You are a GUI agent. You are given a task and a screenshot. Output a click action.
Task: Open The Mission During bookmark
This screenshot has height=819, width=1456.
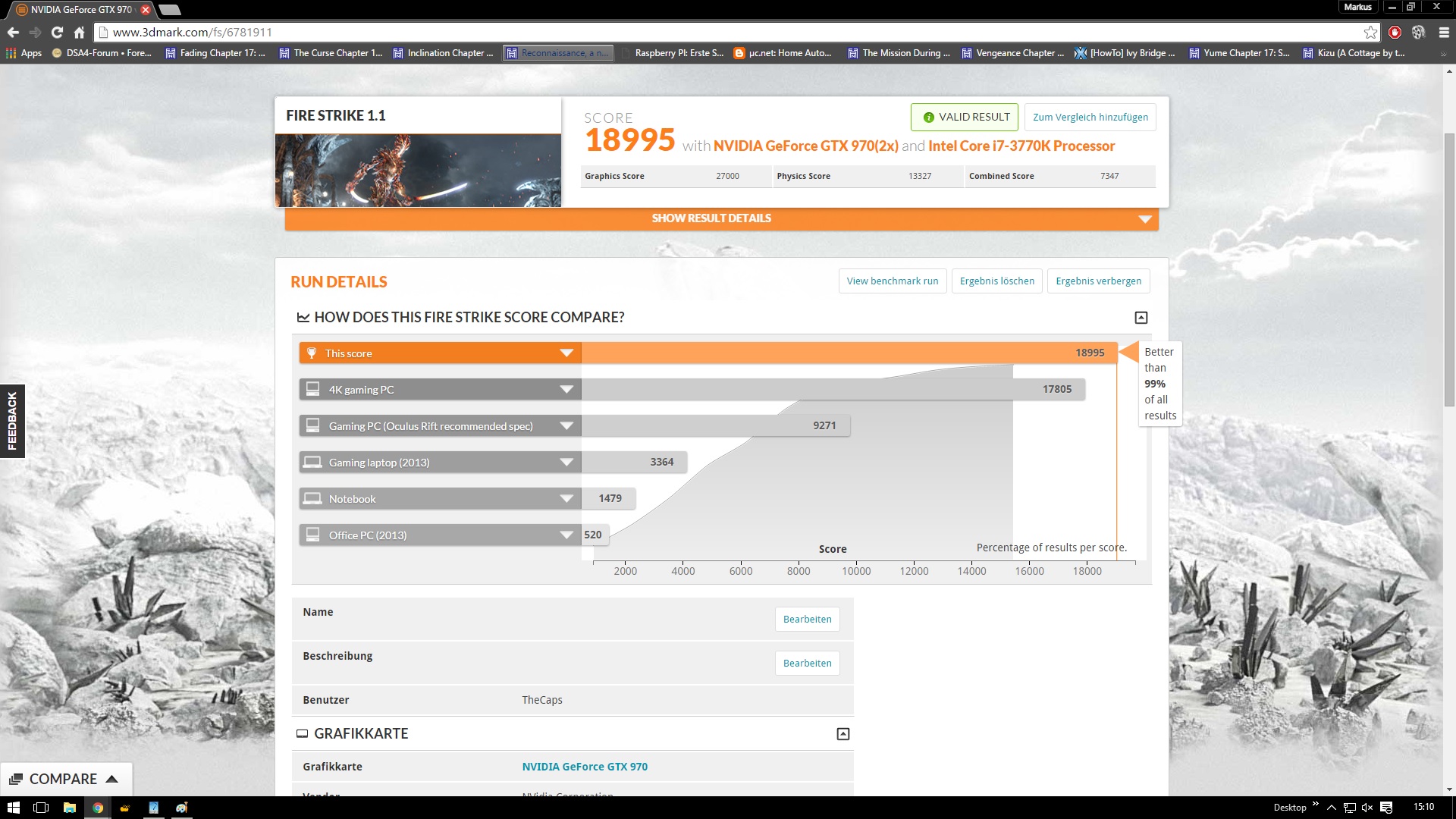tap(899, 53)
